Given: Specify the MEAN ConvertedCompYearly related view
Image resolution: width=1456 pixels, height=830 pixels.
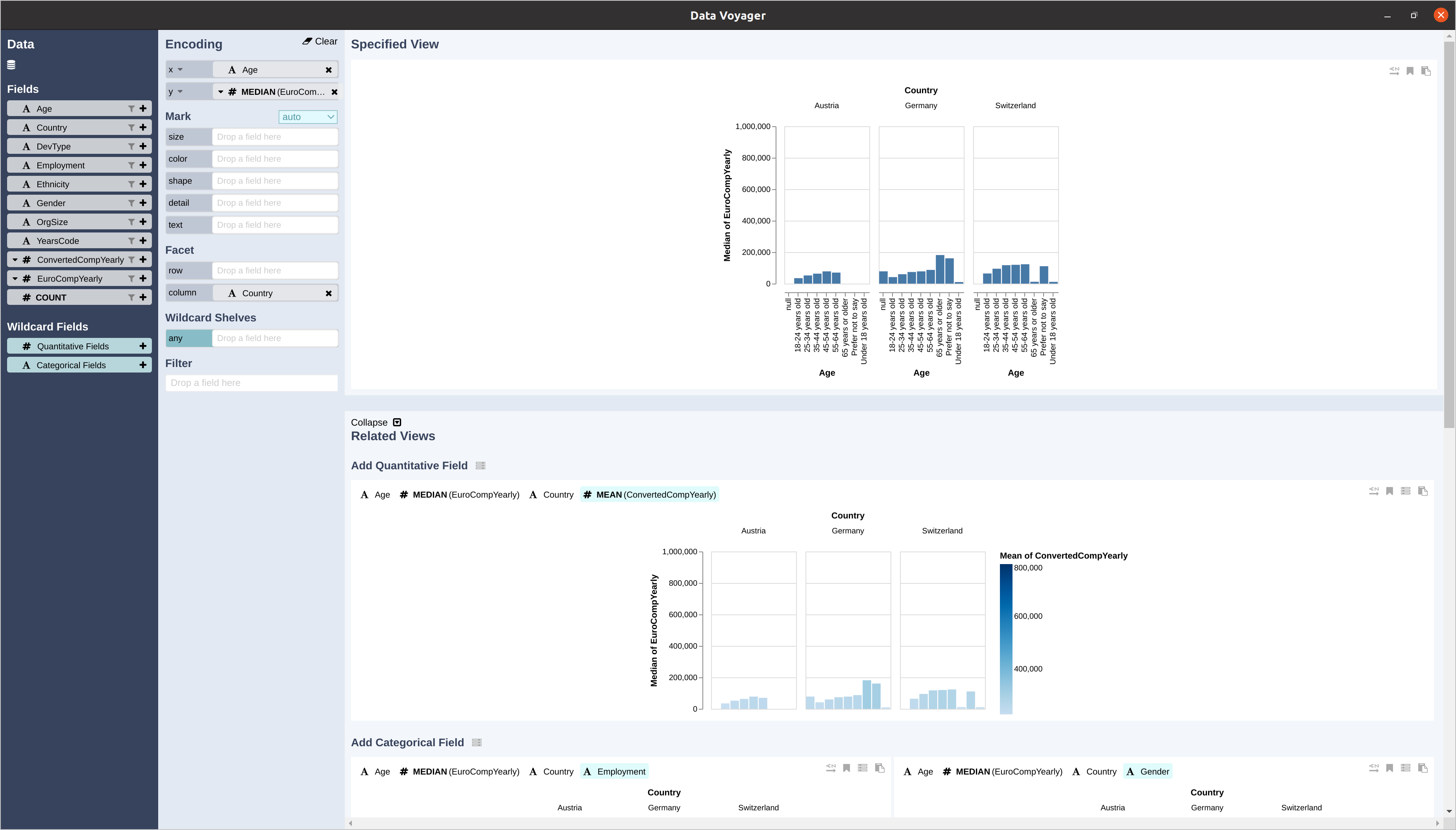Looking at the screenshot, I should 1406,491.
